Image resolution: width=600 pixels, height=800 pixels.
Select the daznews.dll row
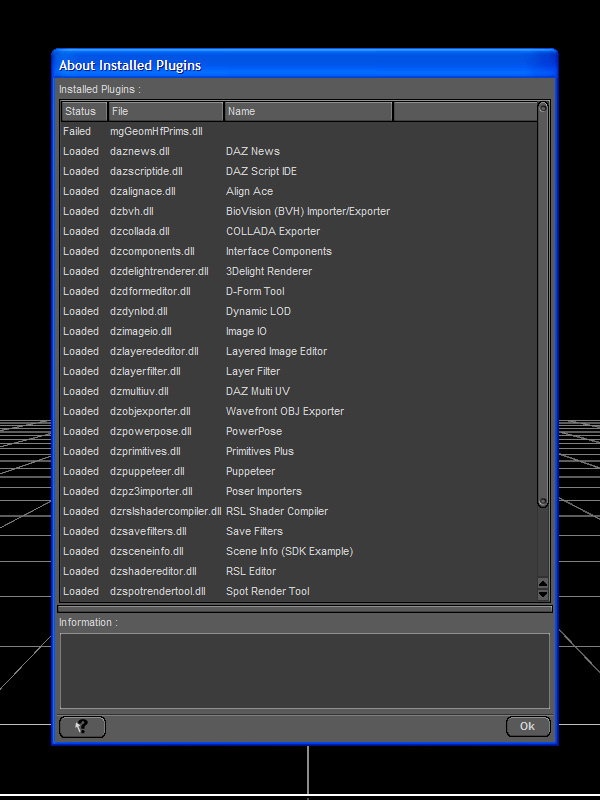pyautogui.click(x=299, y=152)
